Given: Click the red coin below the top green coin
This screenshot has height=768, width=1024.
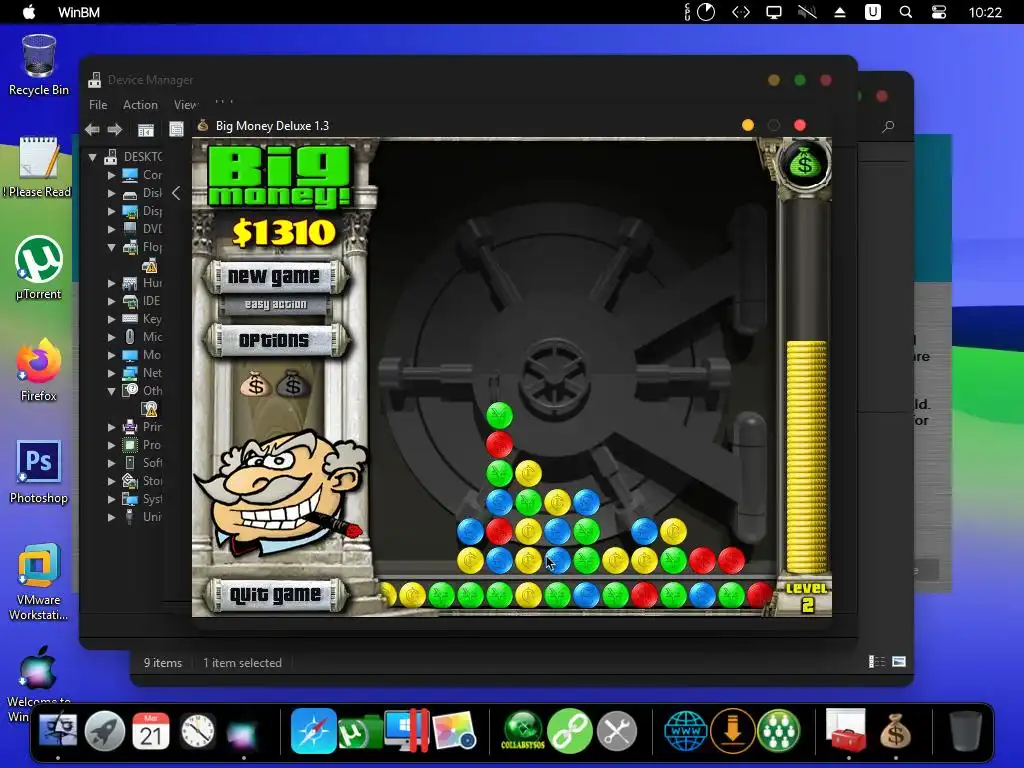Looking at the screenshot, I should (x=500, y=444).
